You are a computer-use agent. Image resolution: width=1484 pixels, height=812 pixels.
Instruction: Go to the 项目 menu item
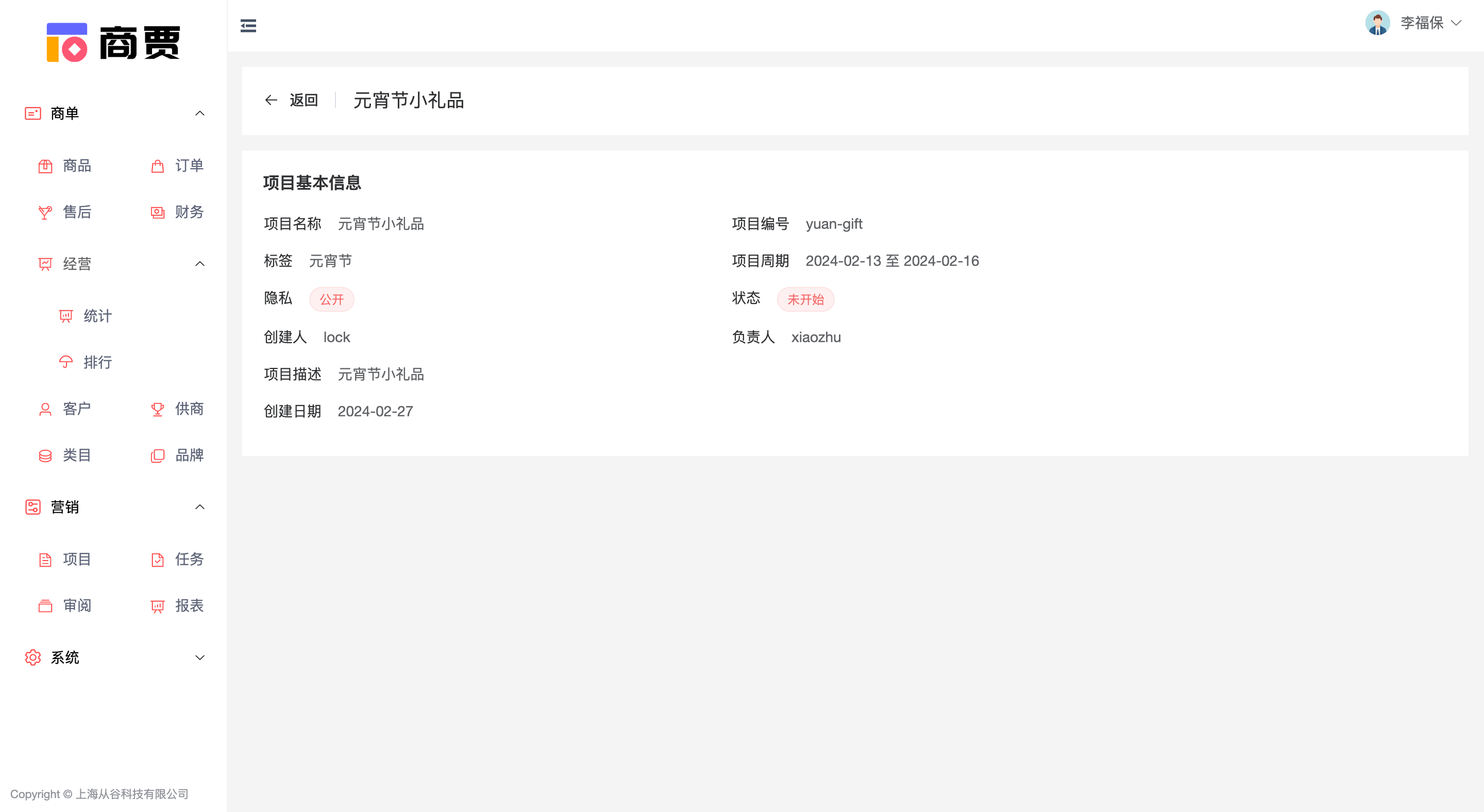coord(76,559)
